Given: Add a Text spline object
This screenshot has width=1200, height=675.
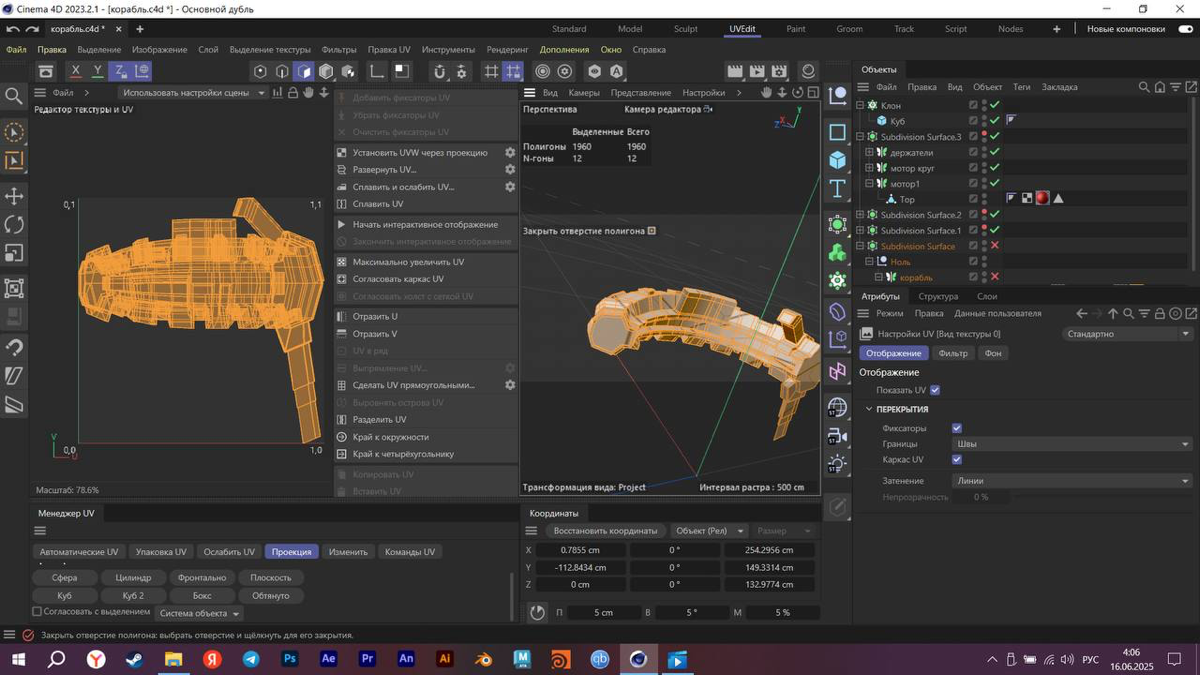Looking at the screenshot, I should tap(838, 188).
